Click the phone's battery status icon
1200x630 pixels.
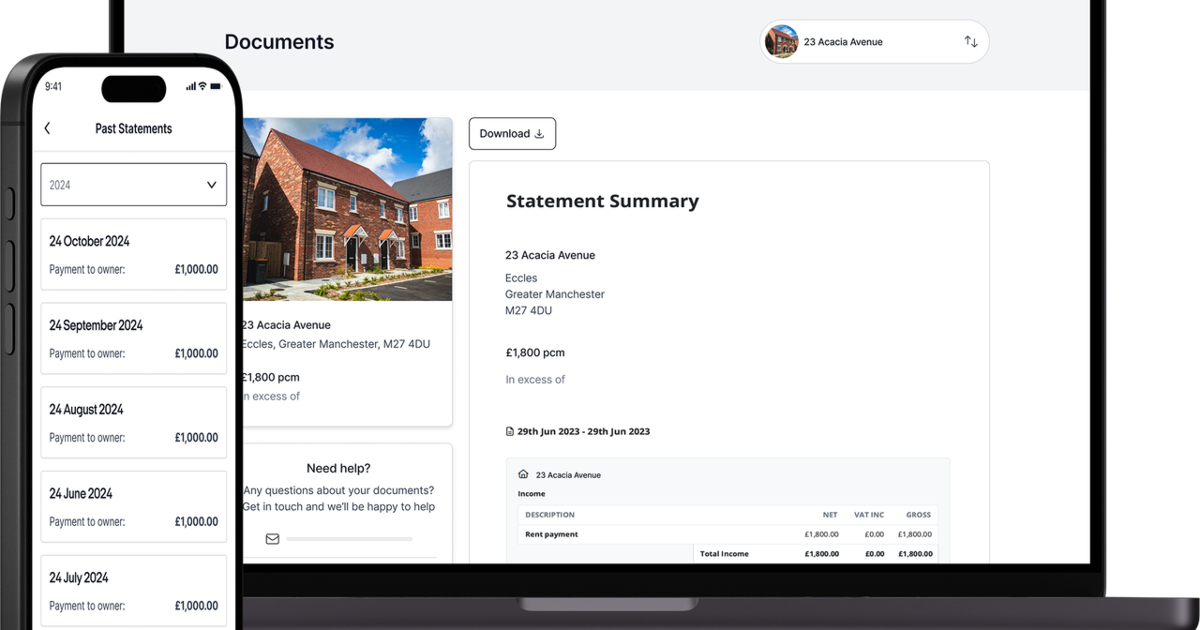tap(217, 86)
